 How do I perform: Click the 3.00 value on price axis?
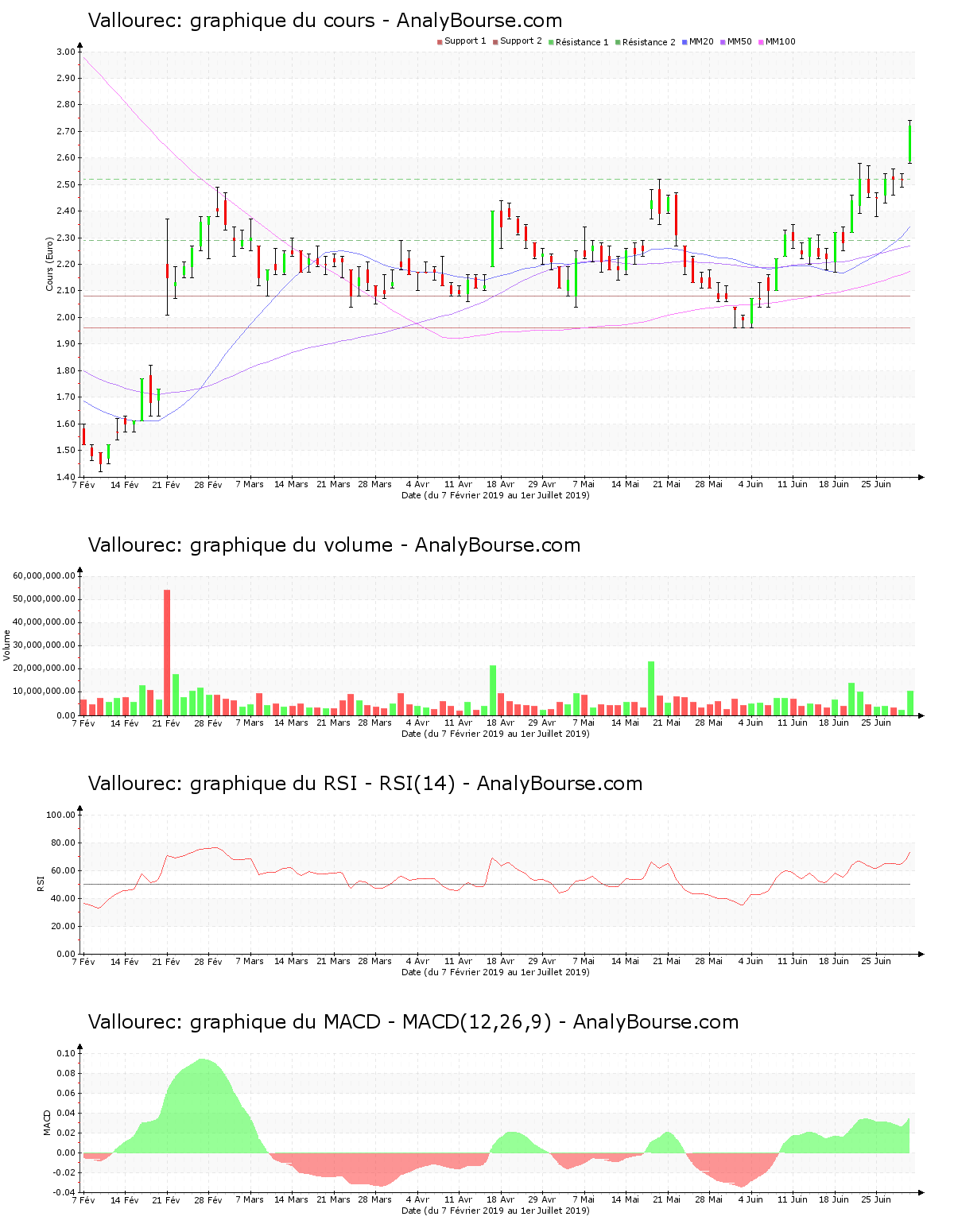click(67, 52)
